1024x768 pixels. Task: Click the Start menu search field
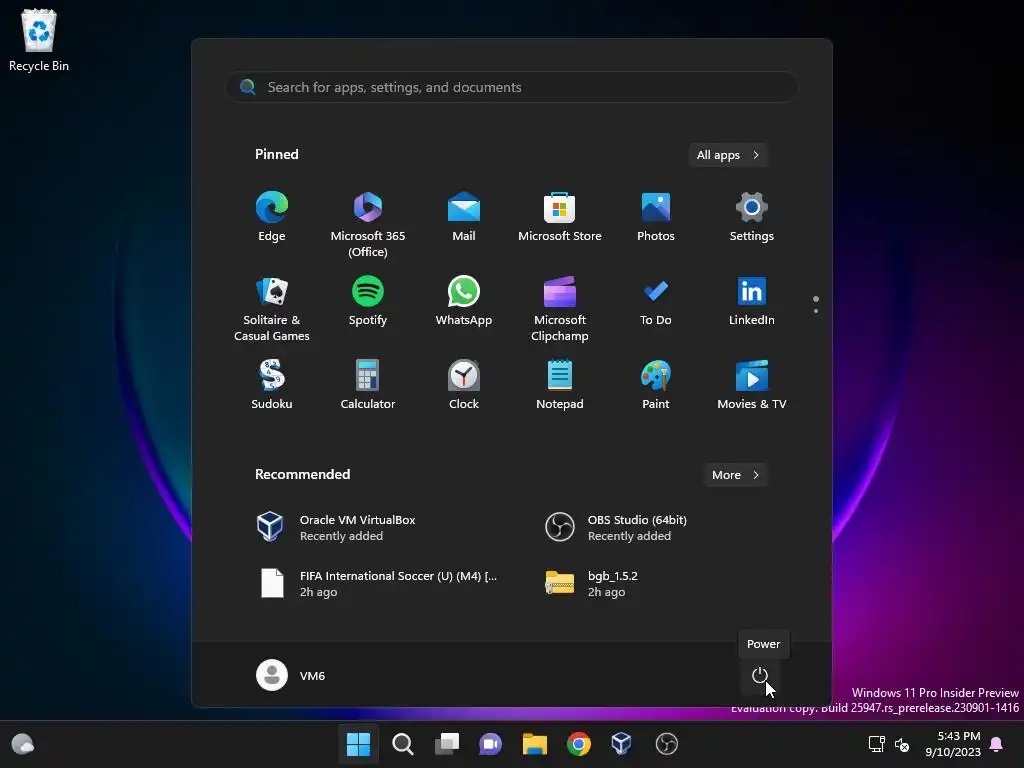click(x=512, y=87)
